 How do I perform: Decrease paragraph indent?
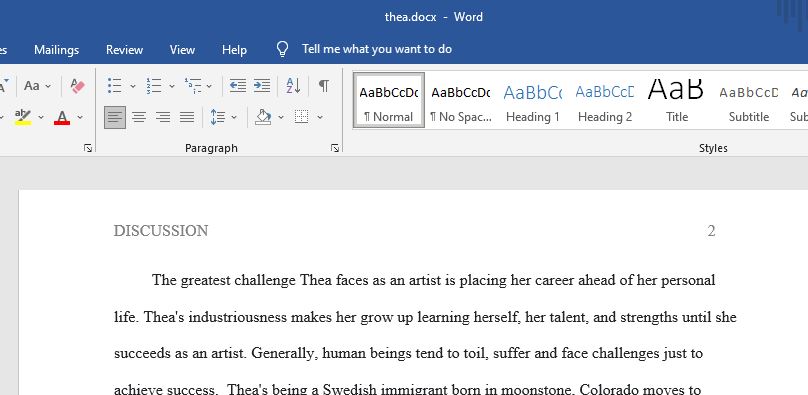click(238, 85)
